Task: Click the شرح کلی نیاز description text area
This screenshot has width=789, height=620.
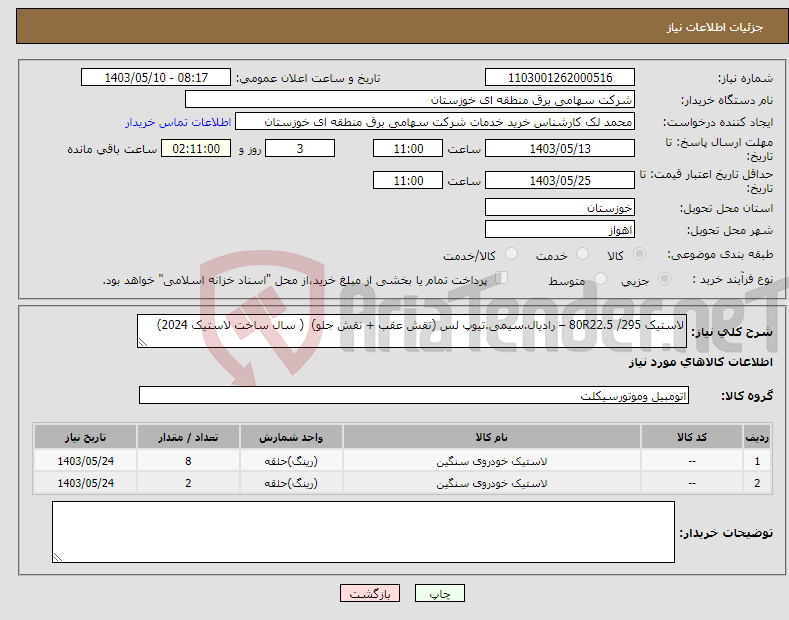Action: click(412, 331)
